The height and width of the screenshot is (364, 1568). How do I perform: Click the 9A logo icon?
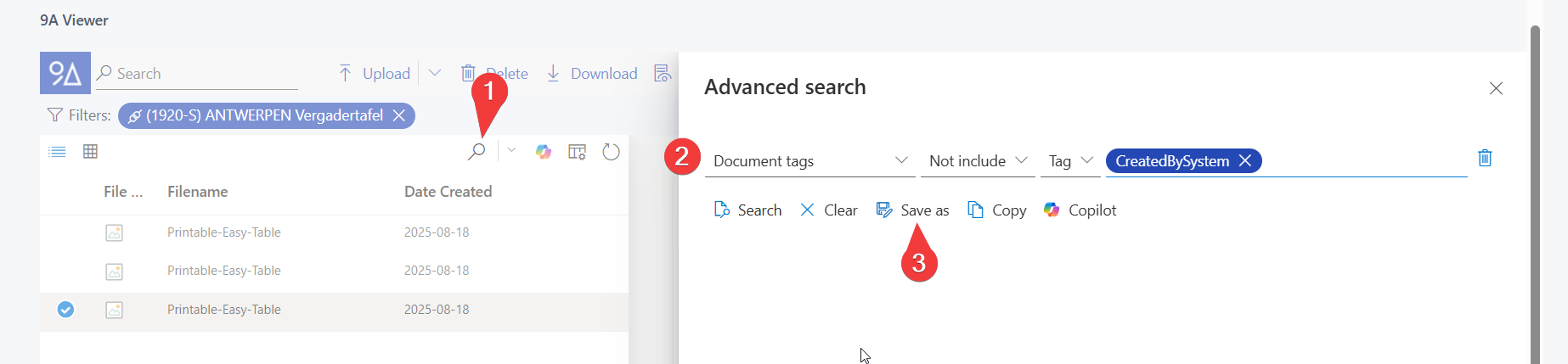65,73
